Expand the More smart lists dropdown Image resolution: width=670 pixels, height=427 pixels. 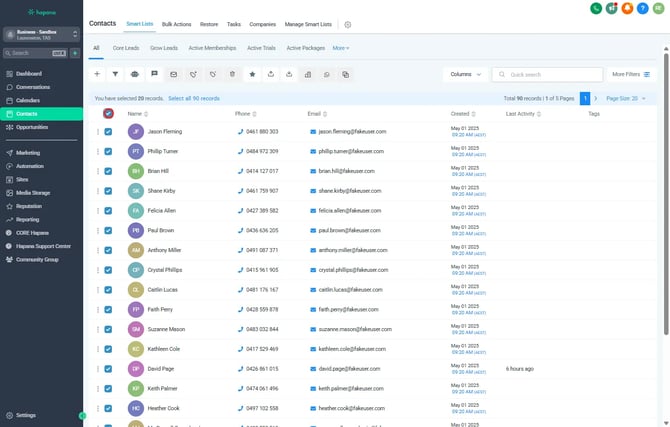pos(341,47)
